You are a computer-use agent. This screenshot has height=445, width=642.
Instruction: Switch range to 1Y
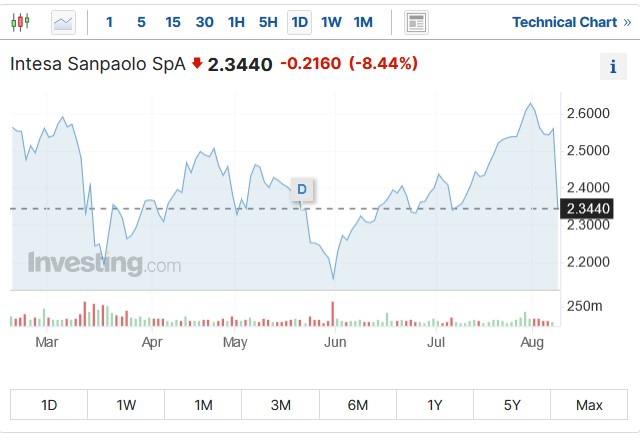pyautogui.click(x=435, y=405)
